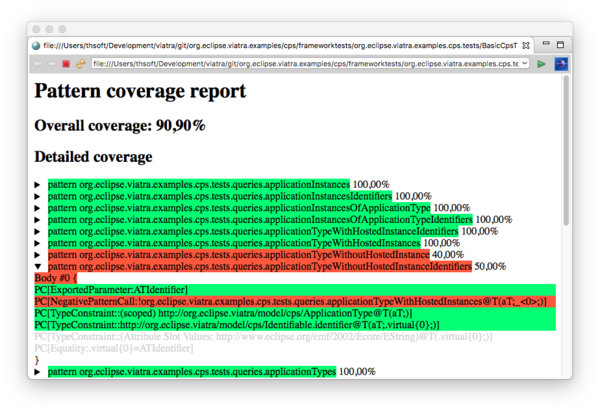Image resolution: width=600 pixels, height=412 pixels.
Task: Click the green go/play arrow icon
Action: 541,64
